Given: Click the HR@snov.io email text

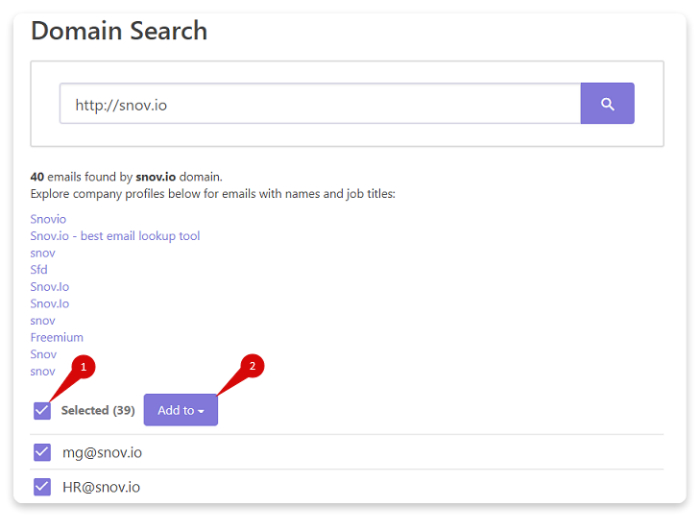Looking at the screenshot, I should pos(101,487).
